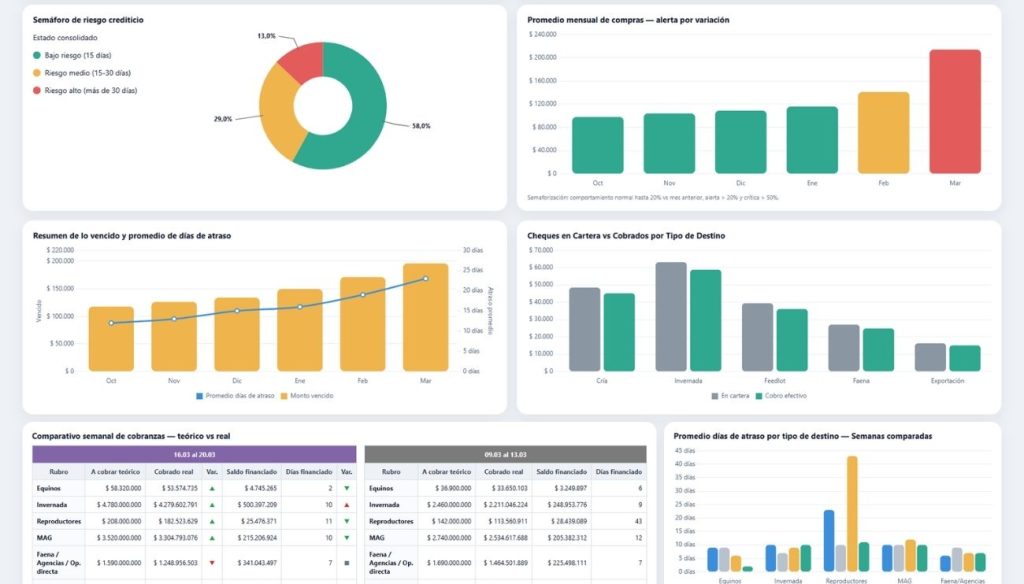Click the red Mar bar in purchases chart
The width and height of the screenshot is (1024, 584).
pyautogui.click(x=954, y=112)
